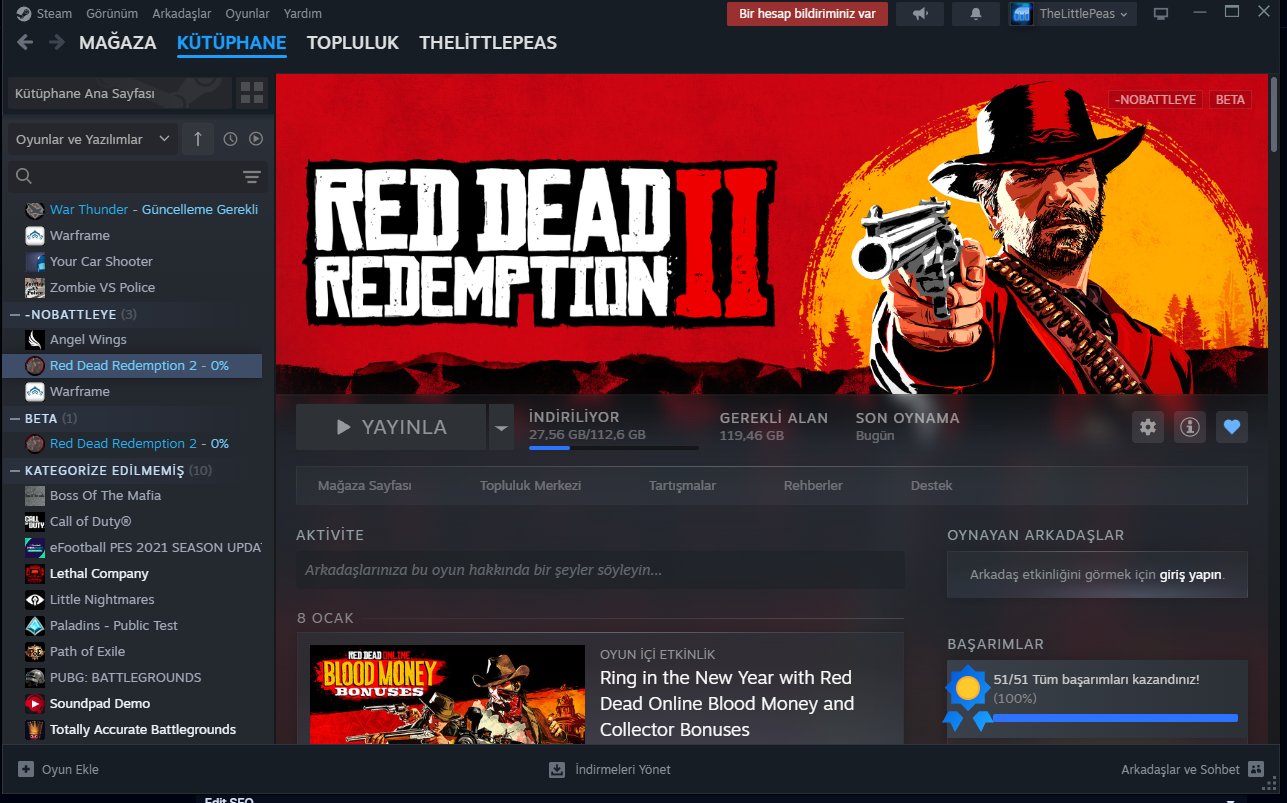The height and width of the screenshot is (803, 1287).
Task: Open the Yardım menu
Action: 303,14
